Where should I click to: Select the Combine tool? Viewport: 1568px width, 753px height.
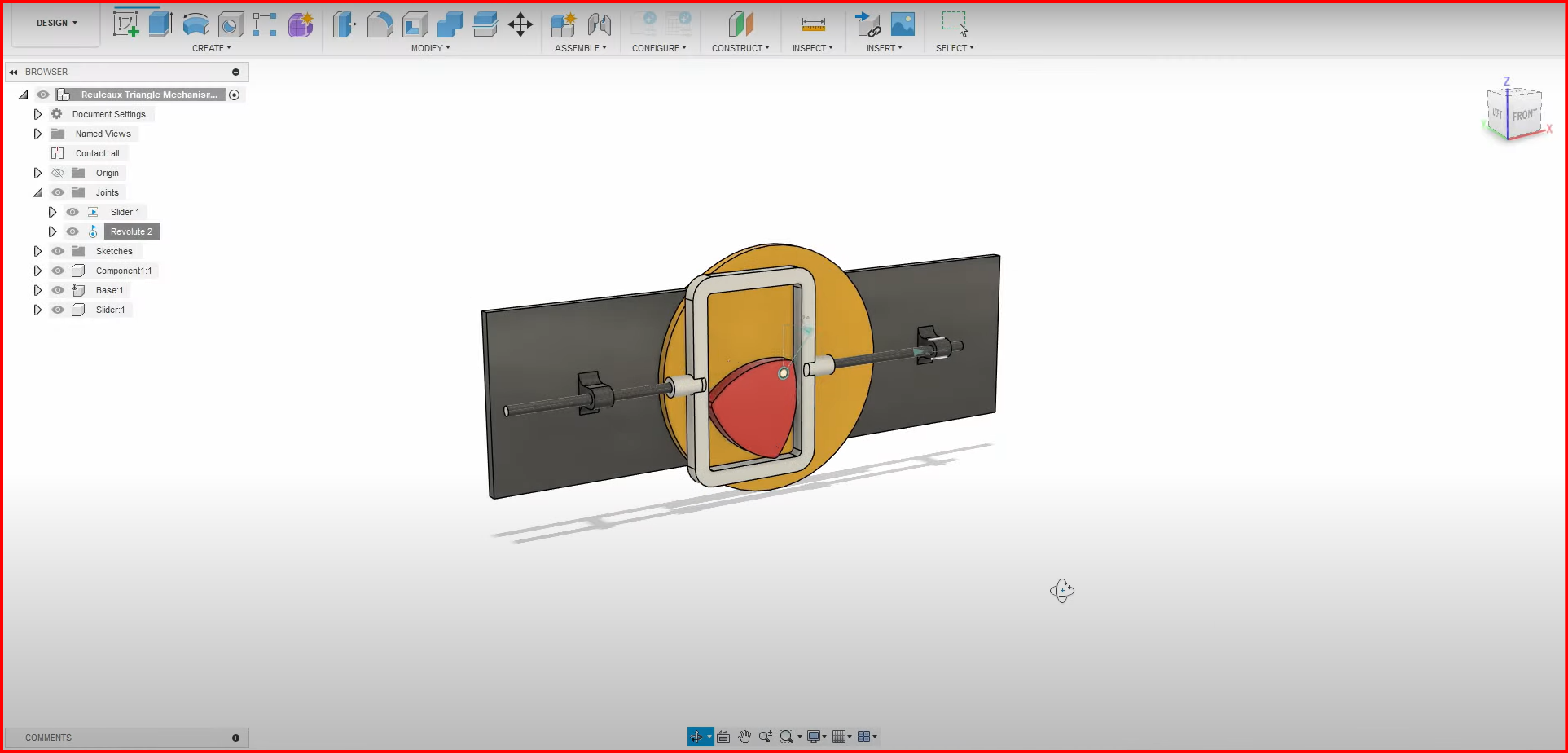click(450, 24)
